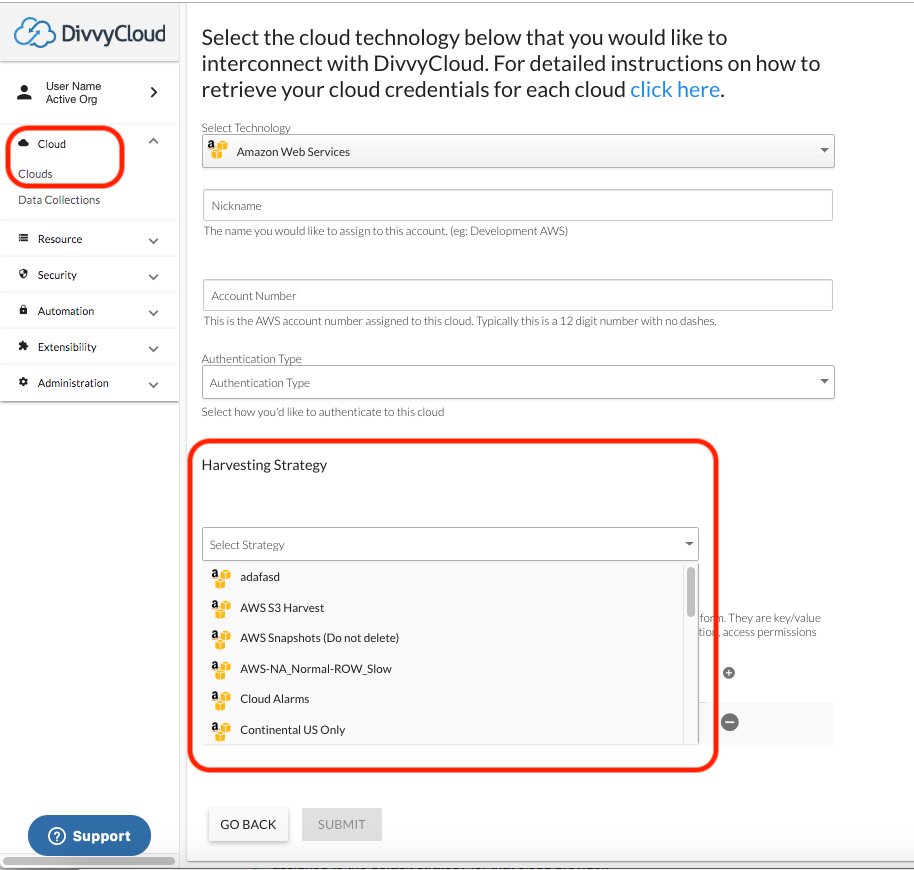Image resolution: width=914 pixels, height=870 pixels.
Task: Click the sidebar horizontal scrollbar
Action: click(x=89, y=861)
